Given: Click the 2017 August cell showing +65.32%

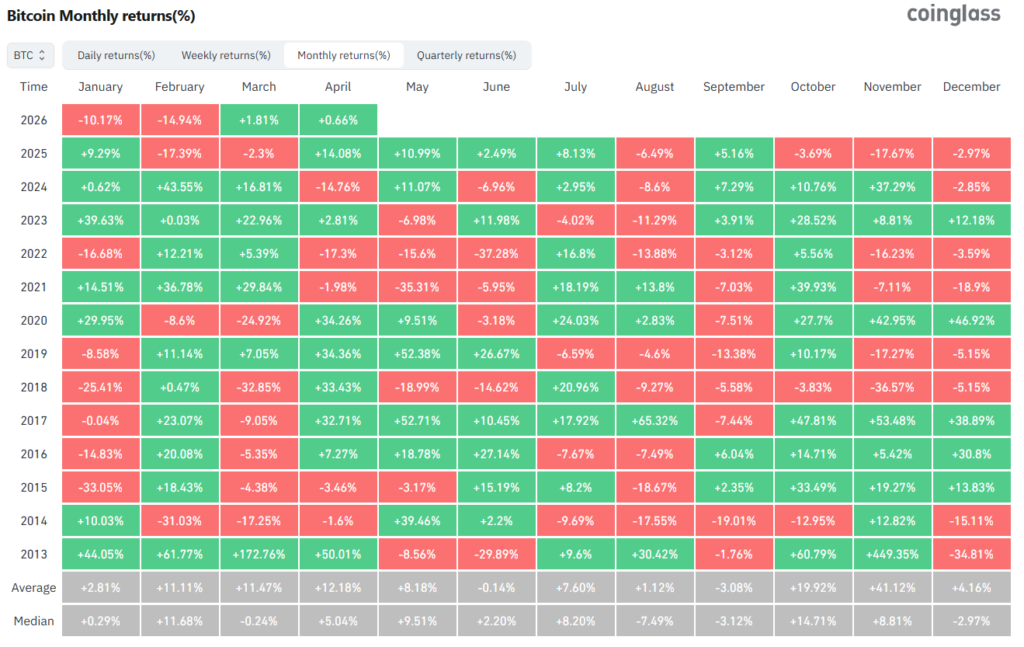Looking at the screenshot, I should pos(655,420).
